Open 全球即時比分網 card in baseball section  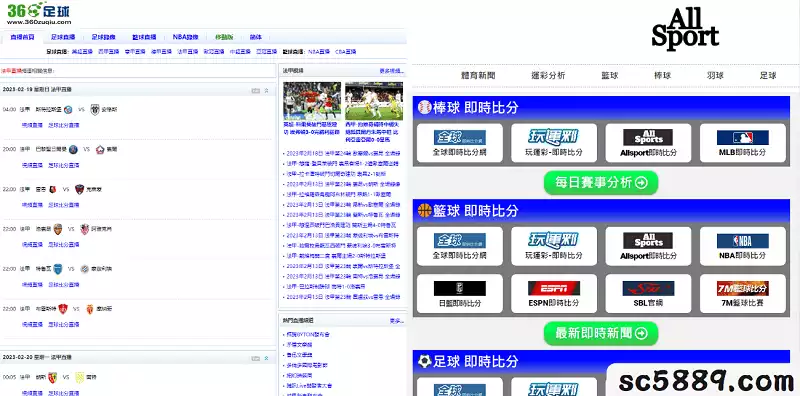pyautogui.click(x=460, y=143)
